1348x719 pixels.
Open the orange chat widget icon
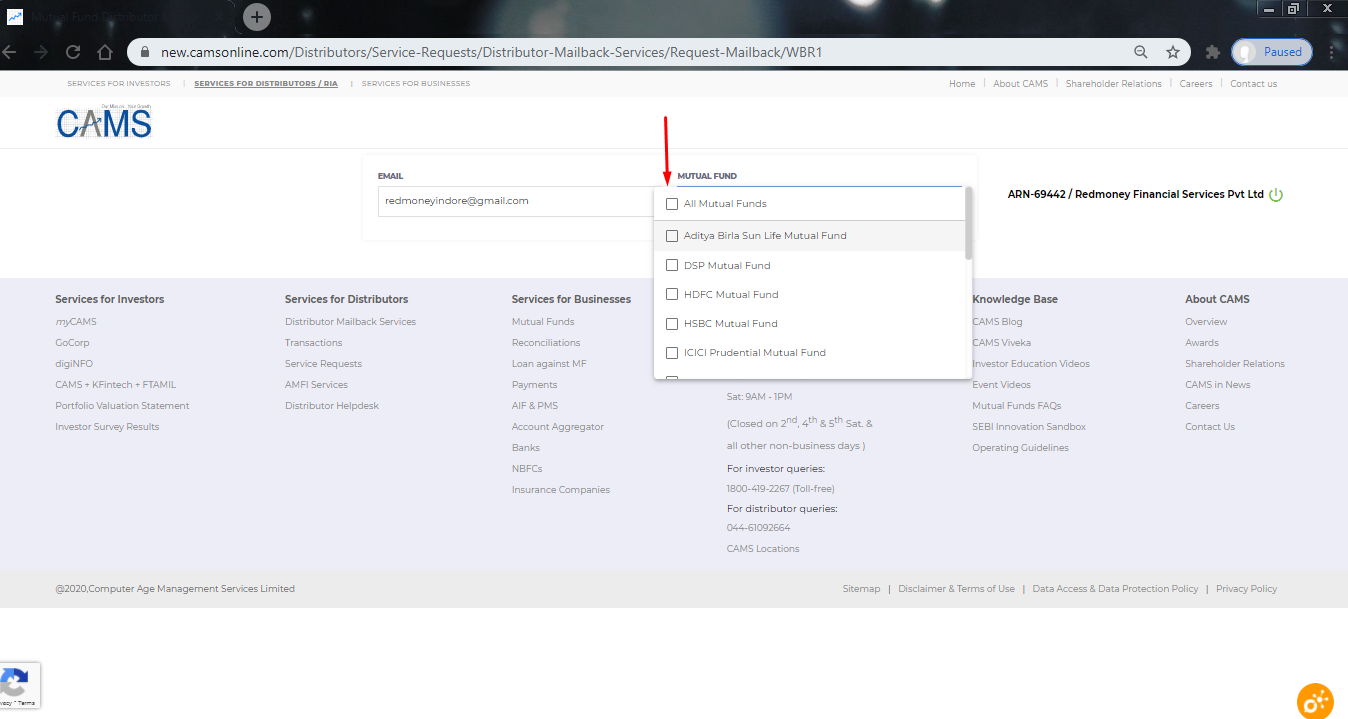tap(1315, 701)
